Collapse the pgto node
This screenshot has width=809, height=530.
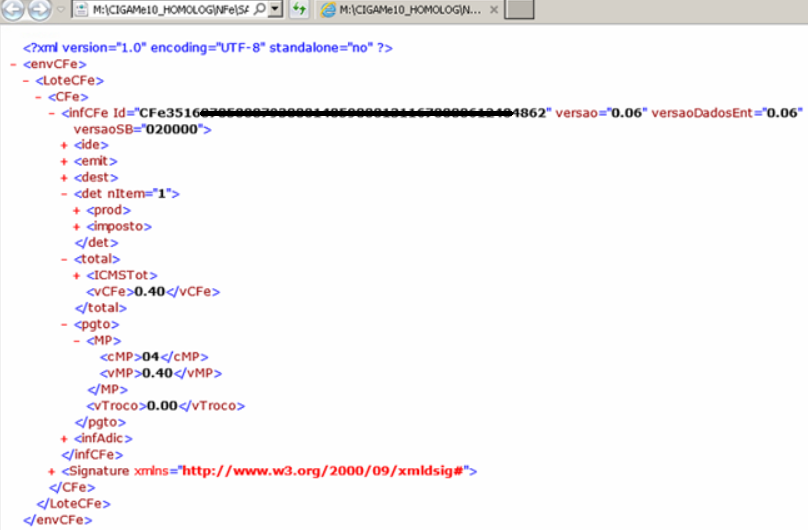pyautogui.click(x=64, y=325)
